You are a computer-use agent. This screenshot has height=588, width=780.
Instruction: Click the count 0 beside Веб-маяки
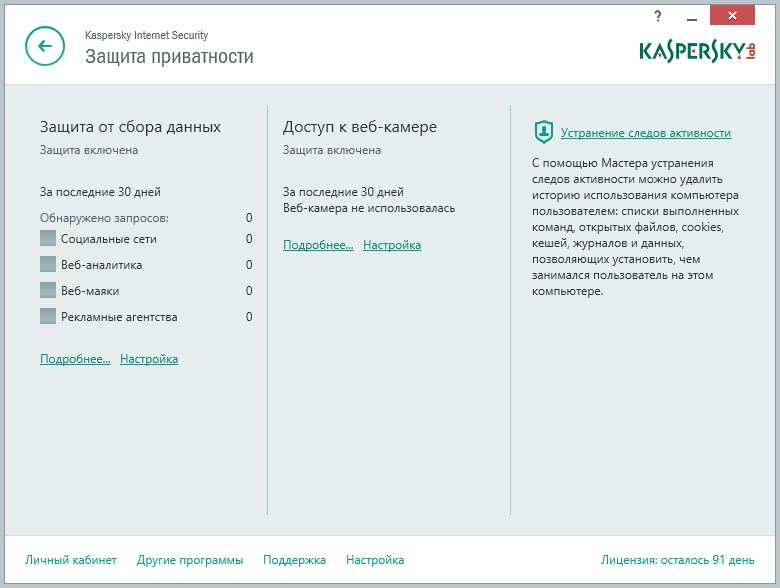click(x=249, y=291)
